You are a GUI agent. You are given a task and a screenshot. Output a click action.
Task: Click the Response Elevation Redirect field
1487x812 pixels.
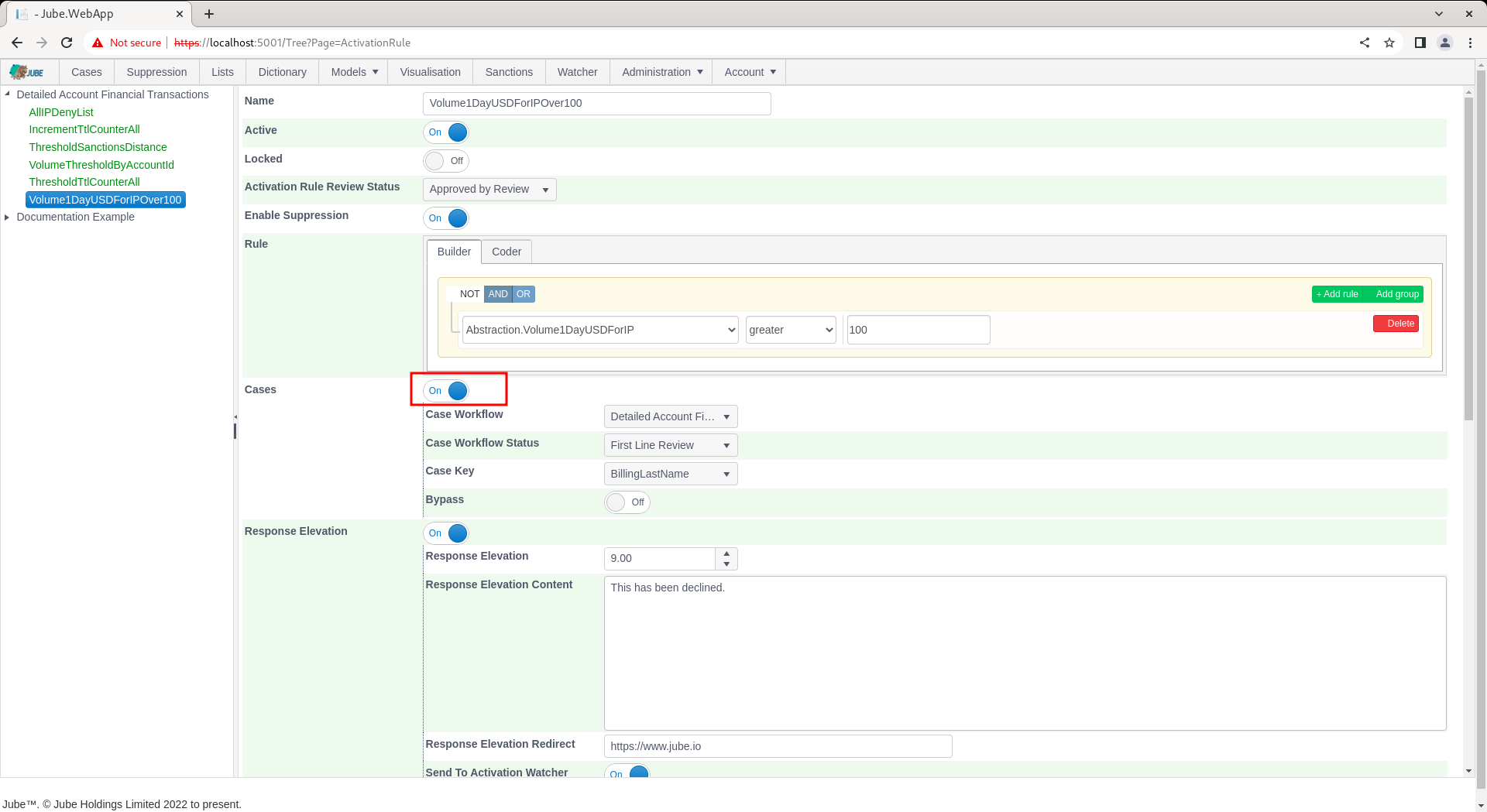(x=778, y=746)
